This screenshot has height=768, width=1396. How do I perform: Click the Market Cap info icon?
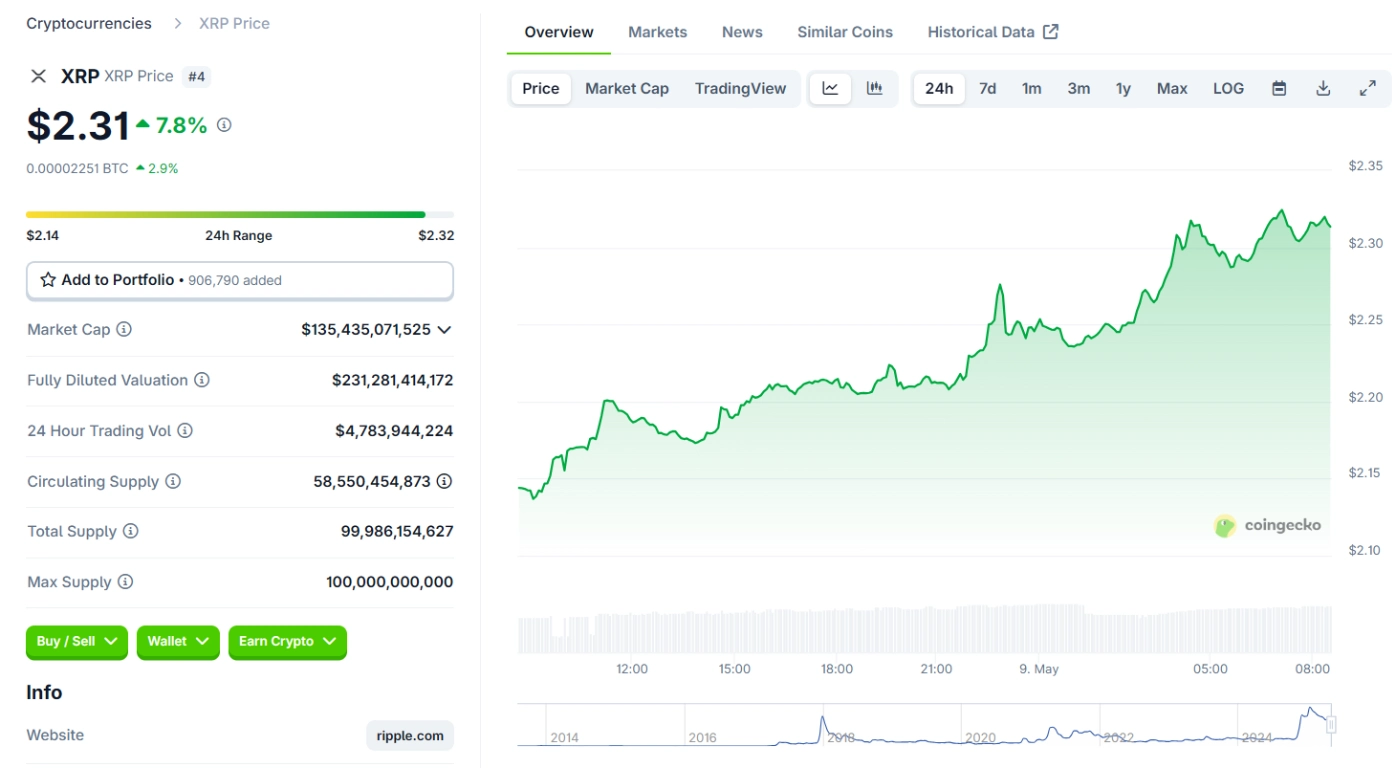pos(124,329)
